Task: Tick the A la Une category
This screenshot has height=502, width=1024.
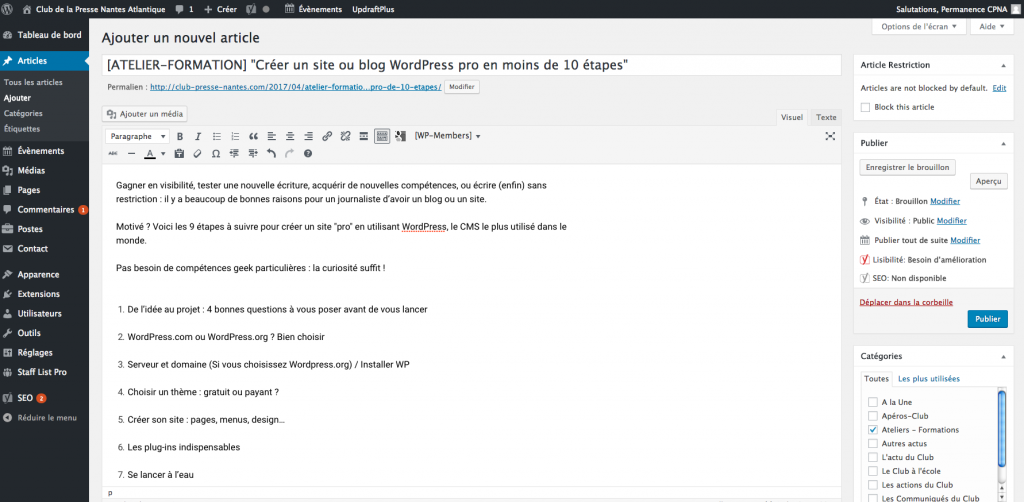Action: click(x=873, y=402)
